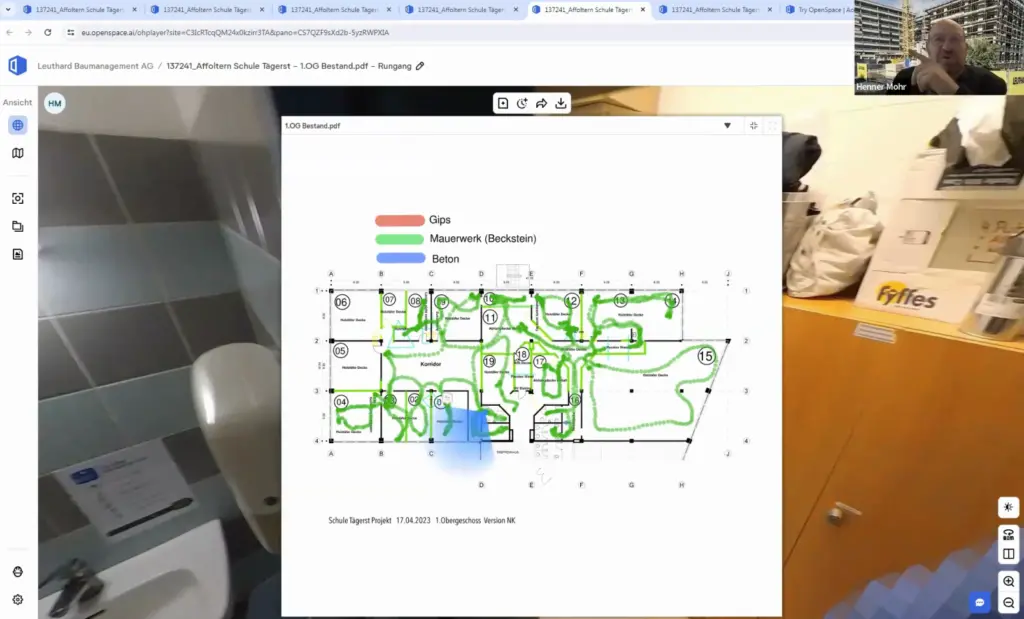Zoom in with the magnifier plus icon
Screen dimensions: 1024x619
pos(1008,581)
